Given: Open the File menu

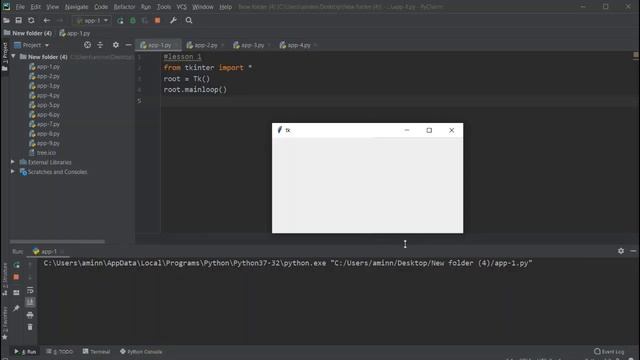Looking at the screenshot, I should (x=20, y=7).
